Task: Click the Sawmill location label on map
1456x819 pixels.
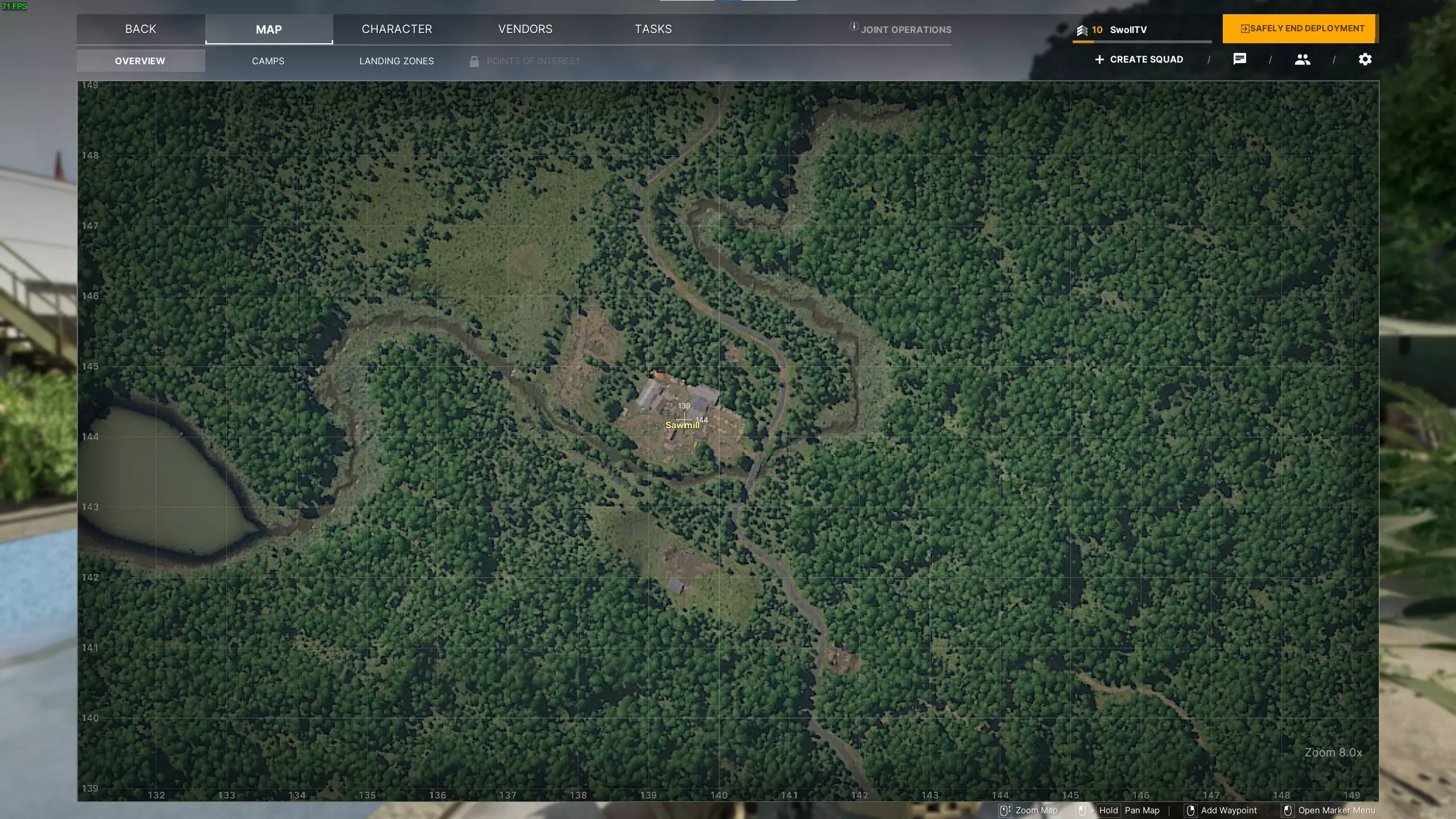Action: click(x=682, y=425)
